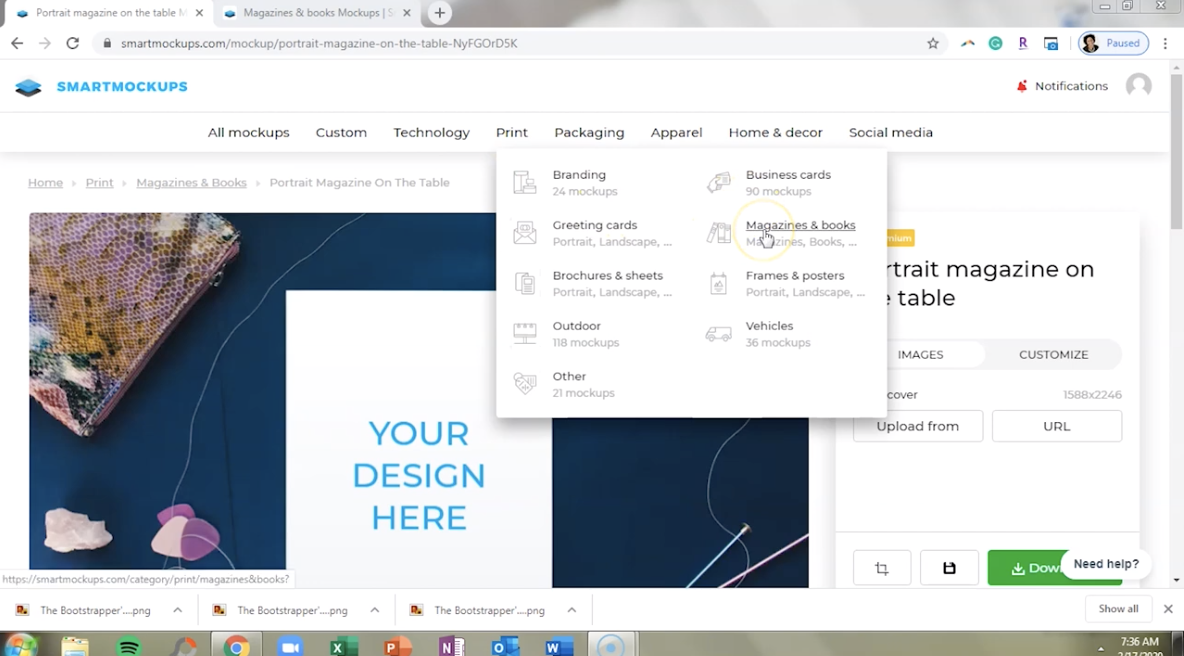Click Upload from for the cover image
Viewport: 1184px width, 656px height.
(917, 425)
